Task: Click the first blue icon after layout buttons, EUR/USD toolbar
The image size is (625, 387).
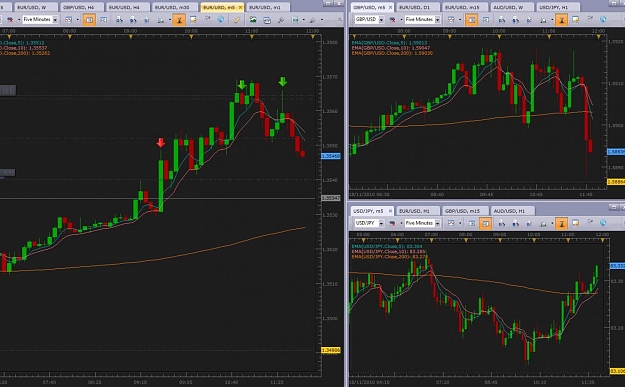Action: (x=119, y=20)
